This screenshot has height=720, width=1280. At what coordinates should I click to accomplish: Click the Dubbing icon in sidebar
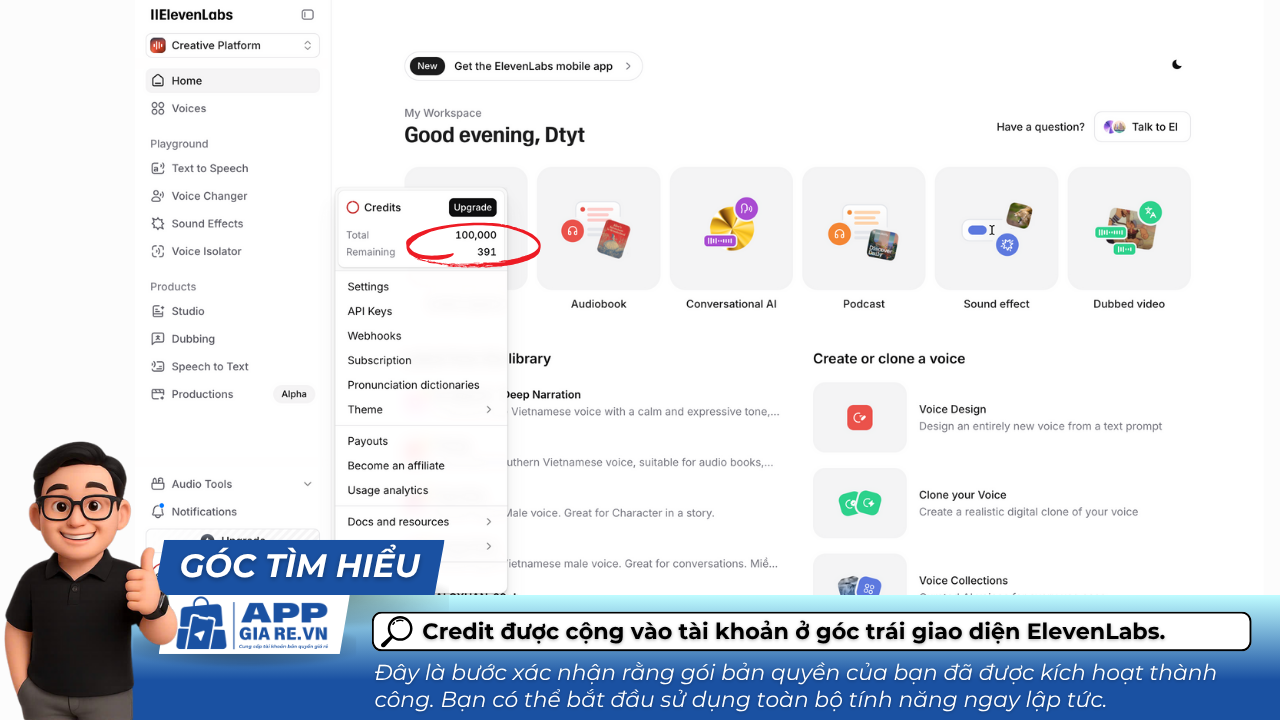[158, 339]
